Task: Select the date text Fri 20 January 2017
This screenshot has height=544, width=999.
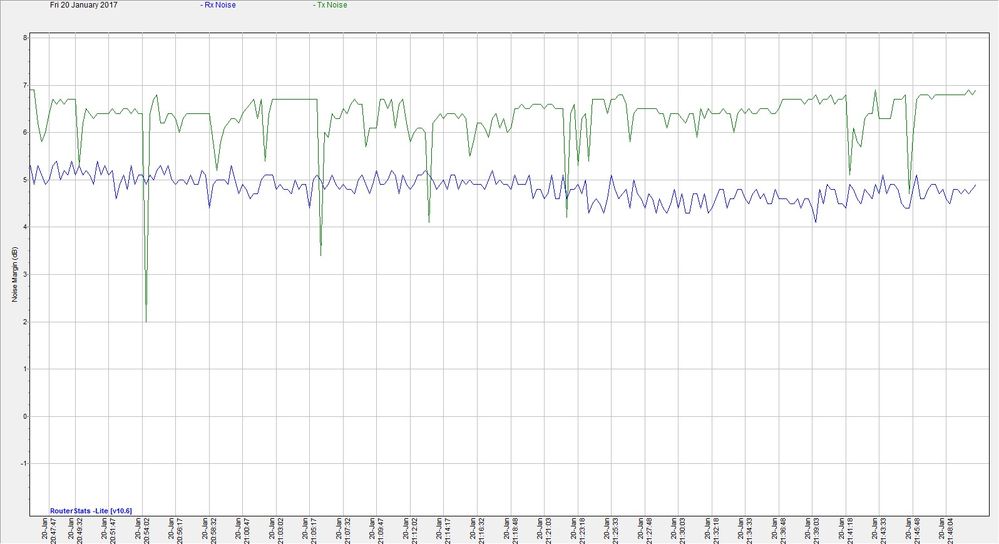Action: pyautogui.click(x=83, y=5)
